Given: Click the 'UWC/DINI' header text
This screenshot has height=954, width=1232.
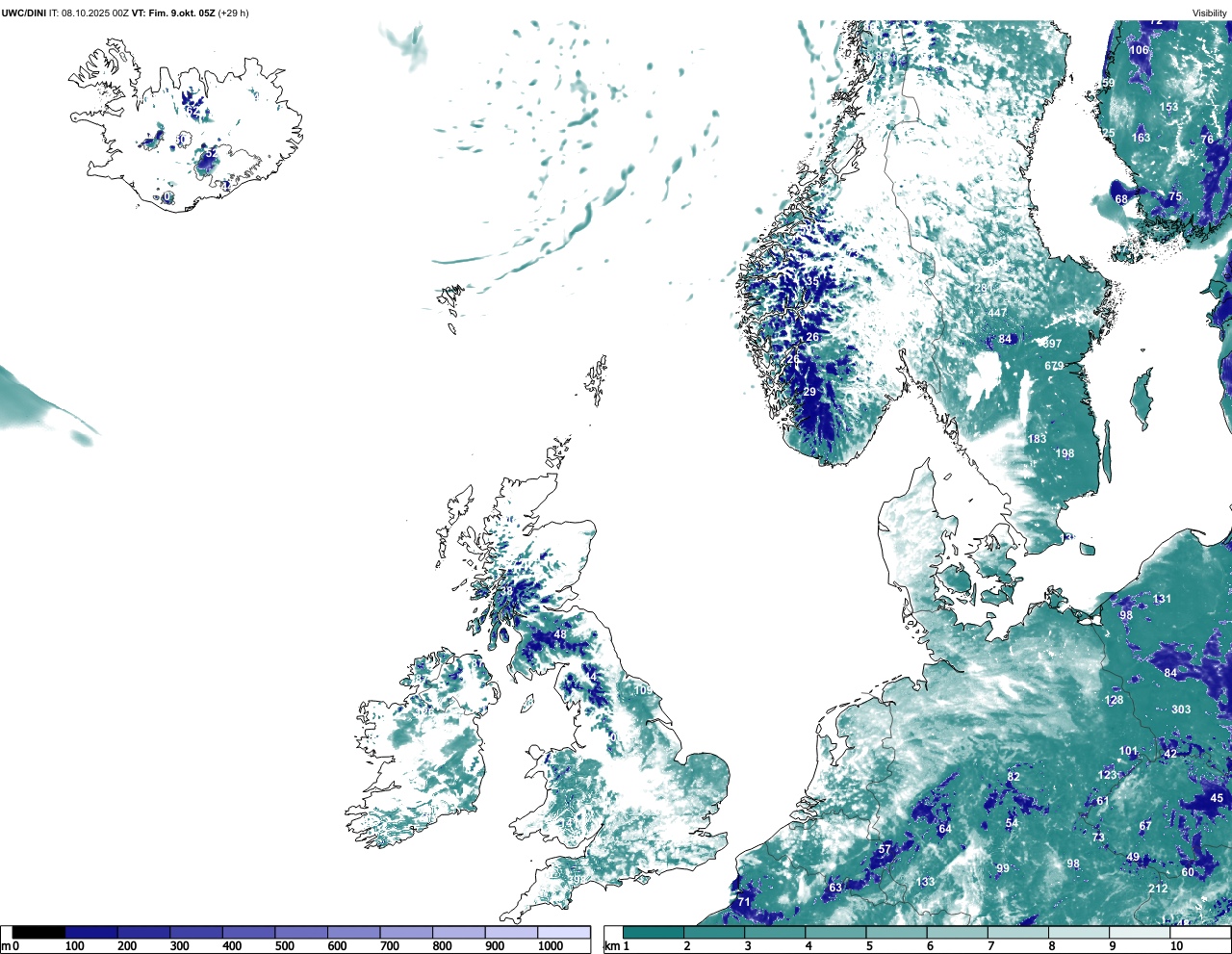Looking at the screenshot, I should 24,13.
